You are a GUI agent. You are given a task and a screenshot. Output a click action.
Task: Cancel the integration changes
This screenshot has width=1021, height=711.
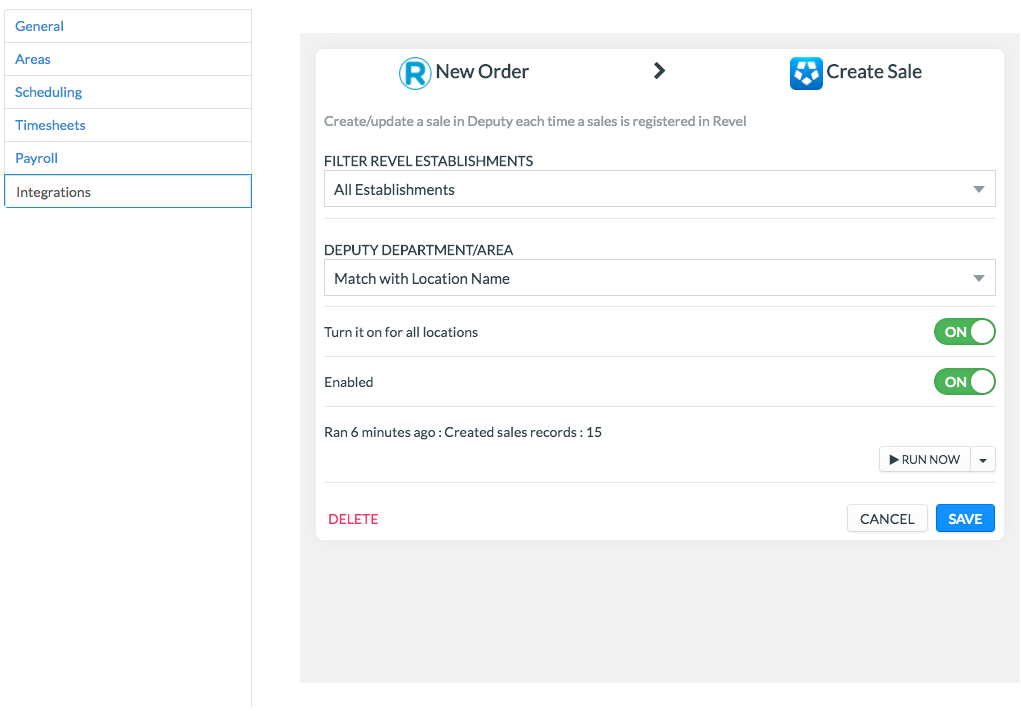(887, 519)
